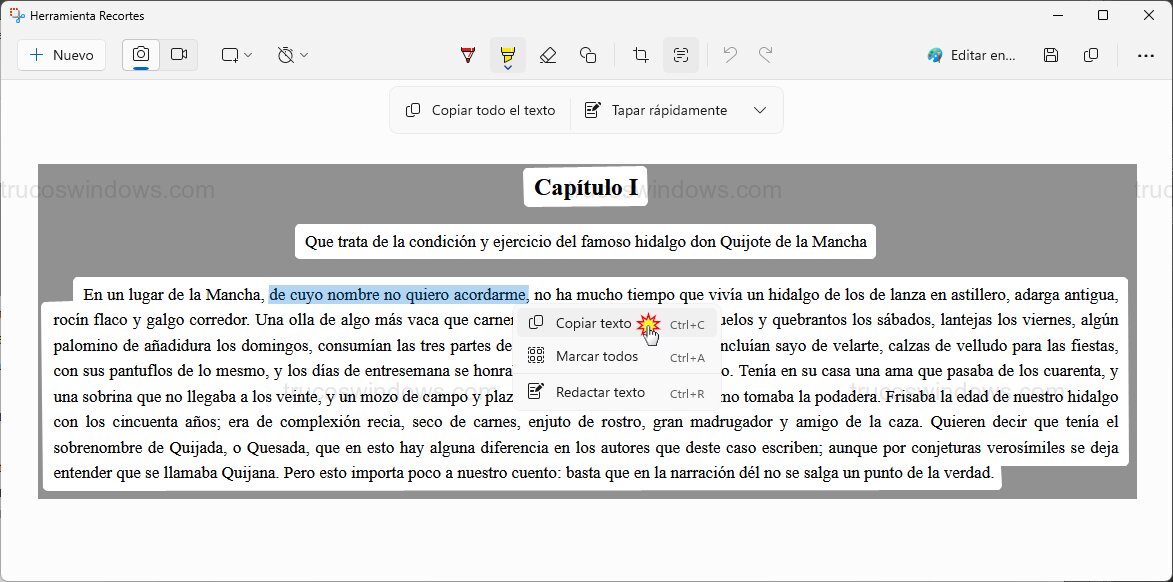Activate the eraser tool
1173x582 pixels.
pos(548,55)
